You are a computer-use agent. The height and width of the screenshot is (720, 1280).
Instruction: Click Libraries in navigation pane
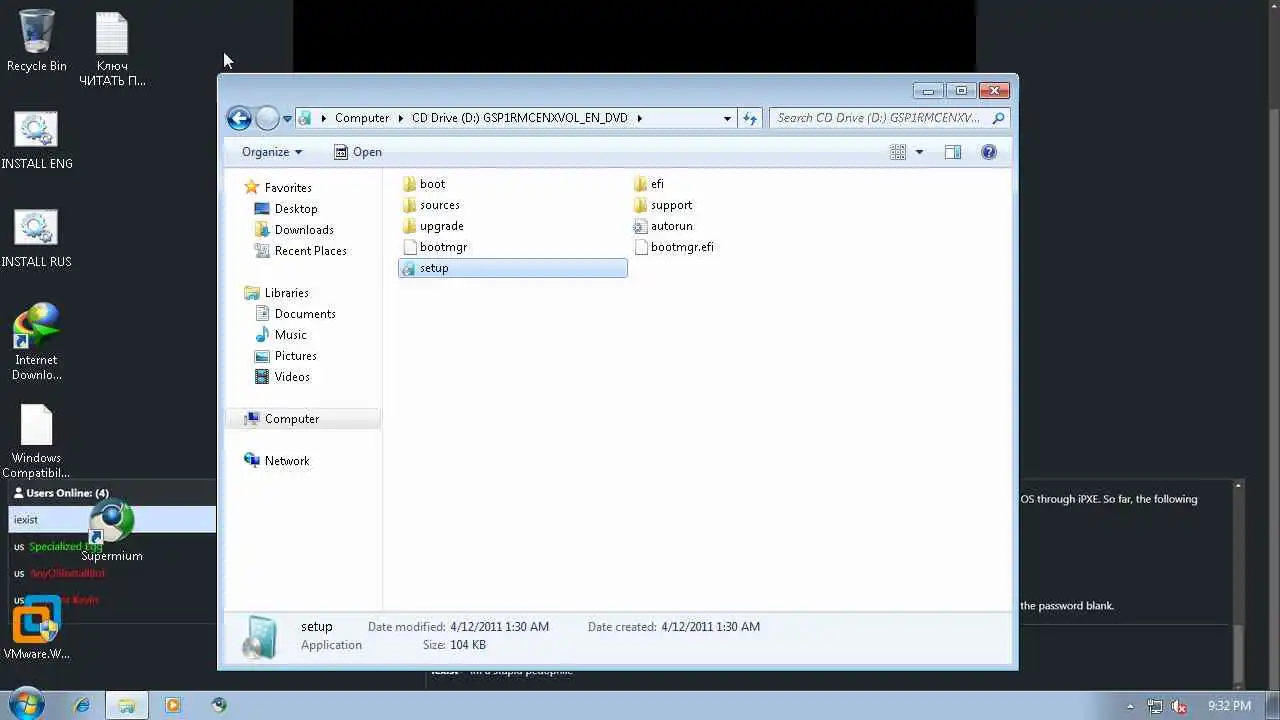tap(276, 293)
